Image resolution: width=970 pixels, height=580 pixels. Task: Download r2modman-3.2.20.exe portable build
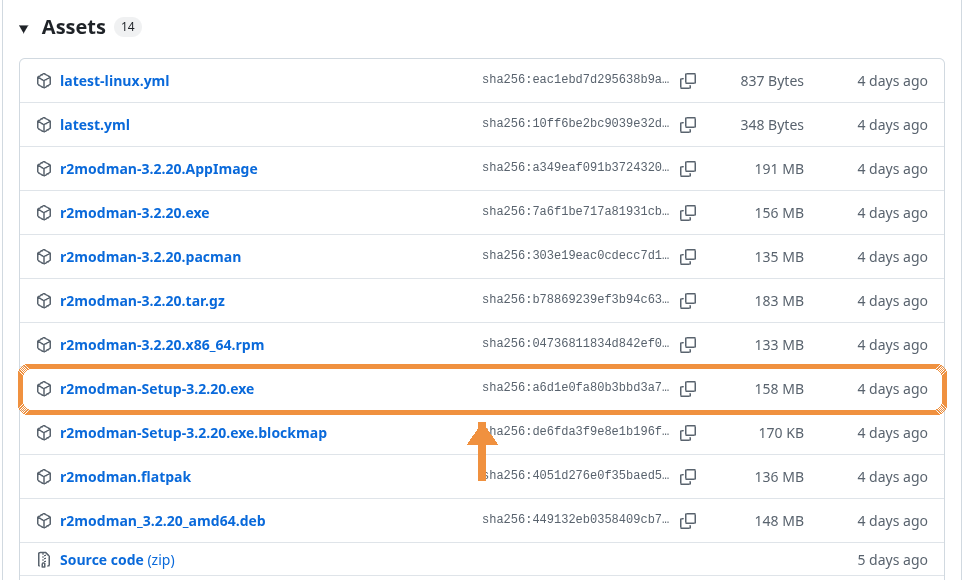pyautogui.click(x=134, y=213)
